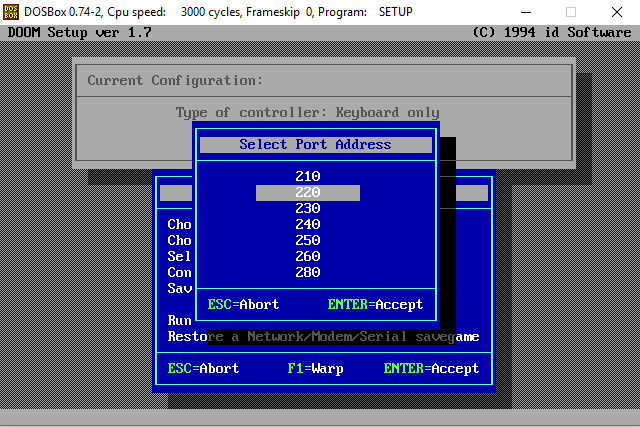Image resolution: width=640 pixels, height=427 pixels.
Task: Click the (C) 1994 id Software text
Action: pos(551,32)
